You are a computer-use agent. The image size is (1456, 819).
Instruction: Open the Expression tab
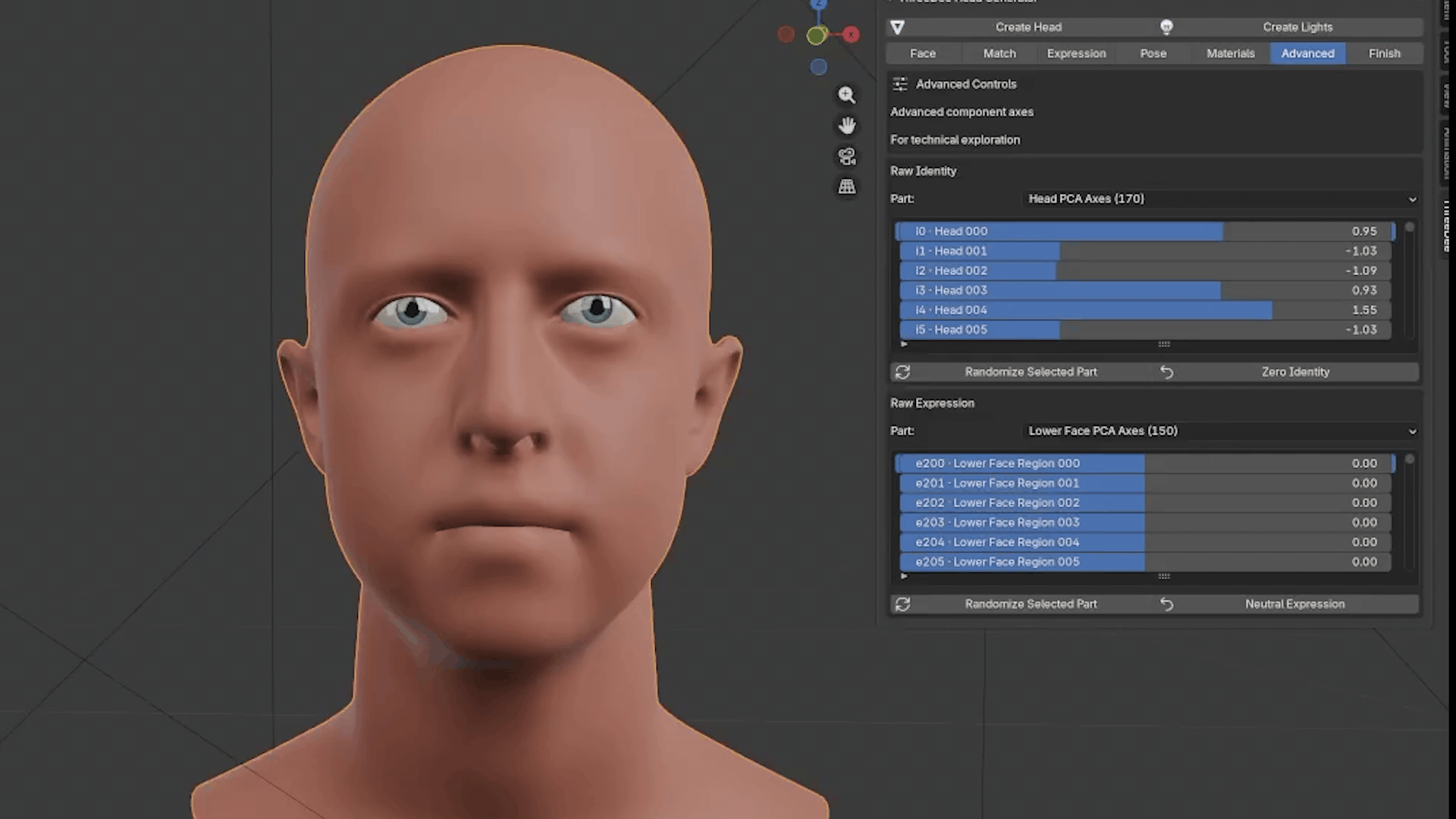pyautogui.click(x=1077, y=54)
